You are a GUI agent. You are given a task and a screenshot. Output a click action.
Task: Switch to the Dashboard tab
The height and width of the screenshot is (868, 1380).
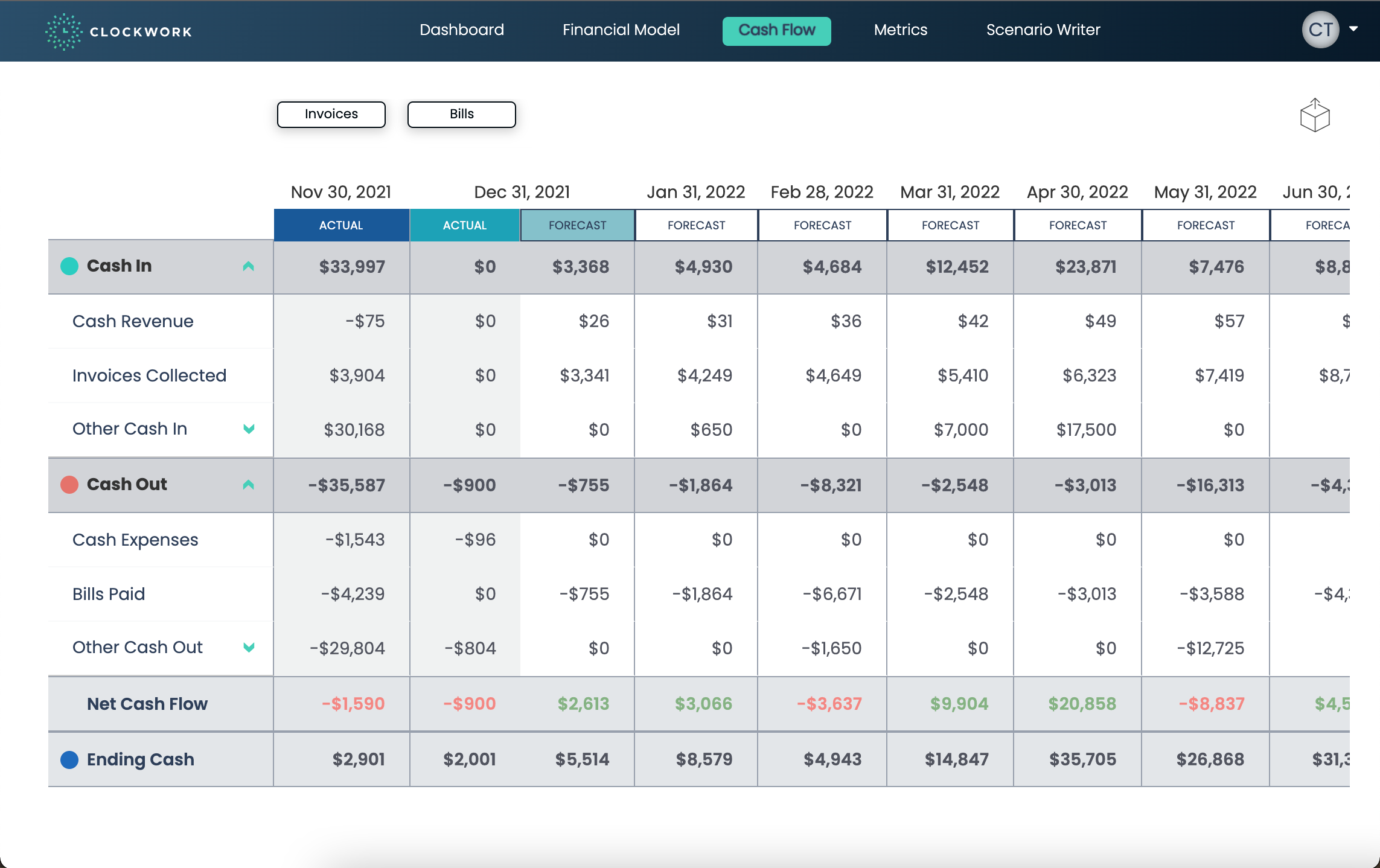click(462, 30)
